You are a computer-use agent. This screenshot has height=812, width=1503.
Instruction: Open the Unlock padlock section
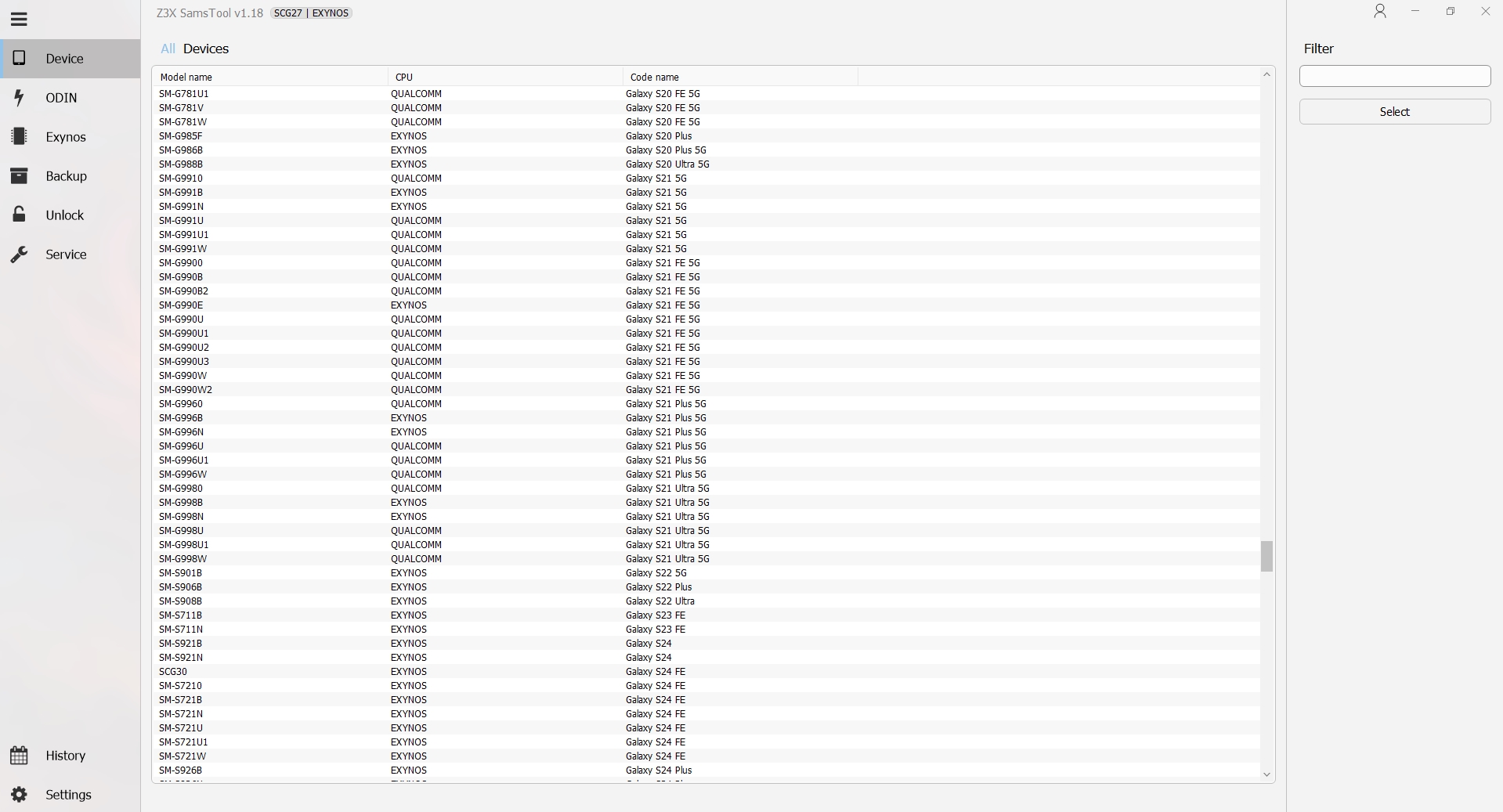[x=19, y=215]
